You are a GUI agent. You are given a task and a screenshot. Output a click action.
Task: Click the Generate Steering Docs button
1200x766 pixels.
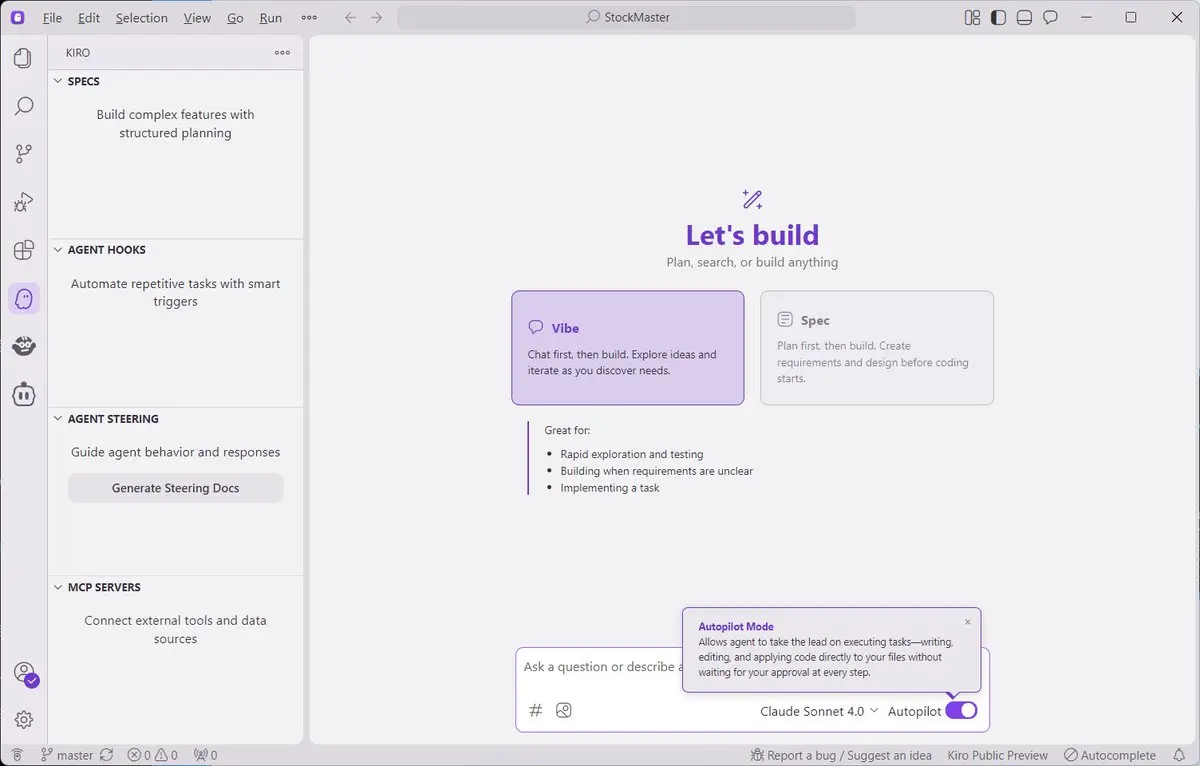175,488
